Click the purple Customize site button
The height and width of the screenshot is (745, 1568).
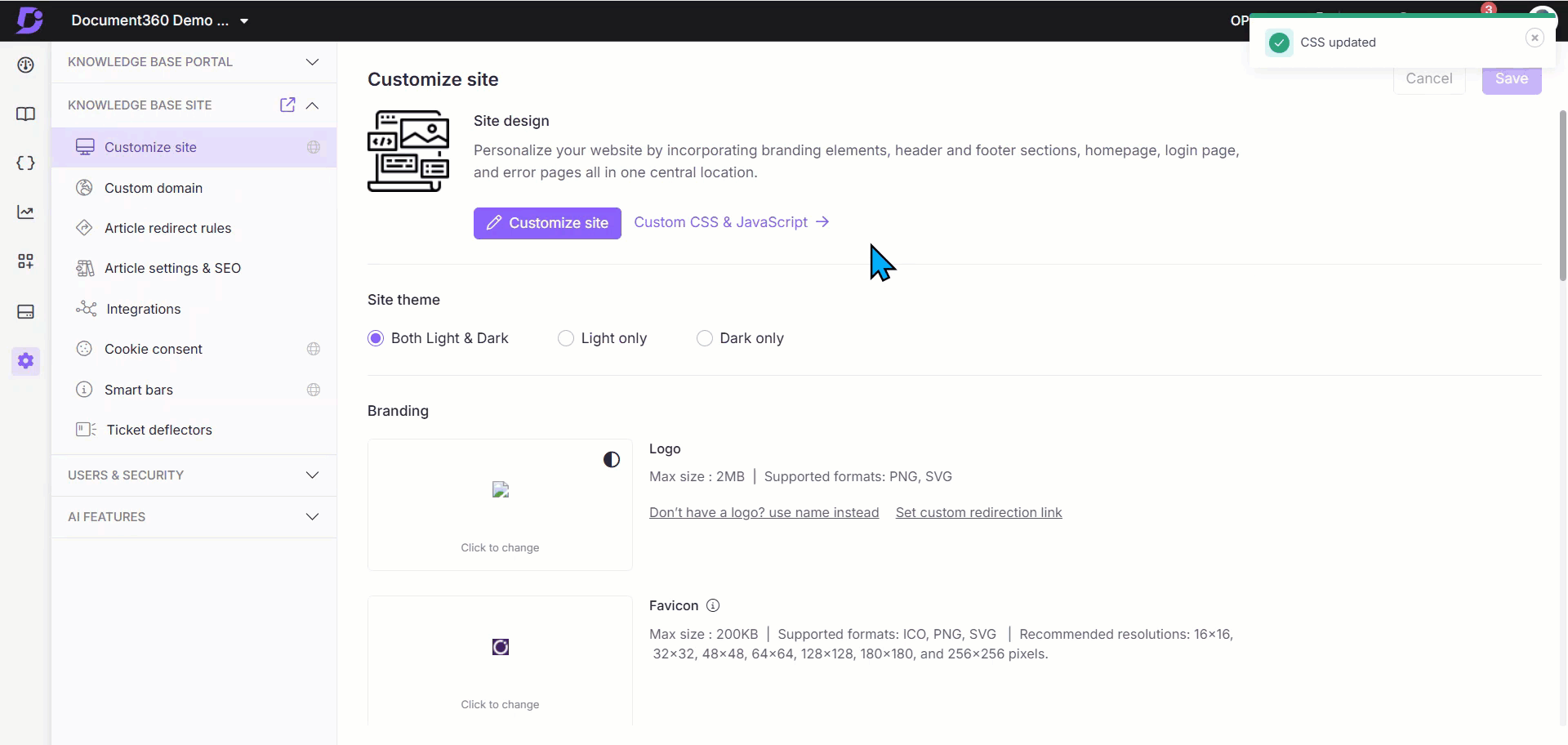547,223
